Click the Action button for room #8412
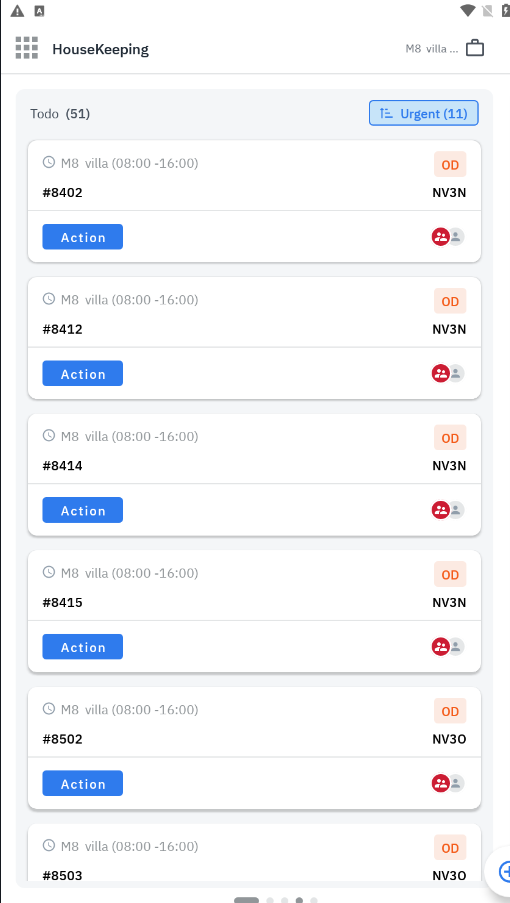Image resolution: width=510 pixels, height=903 pixels. click(x=82, y=373)
